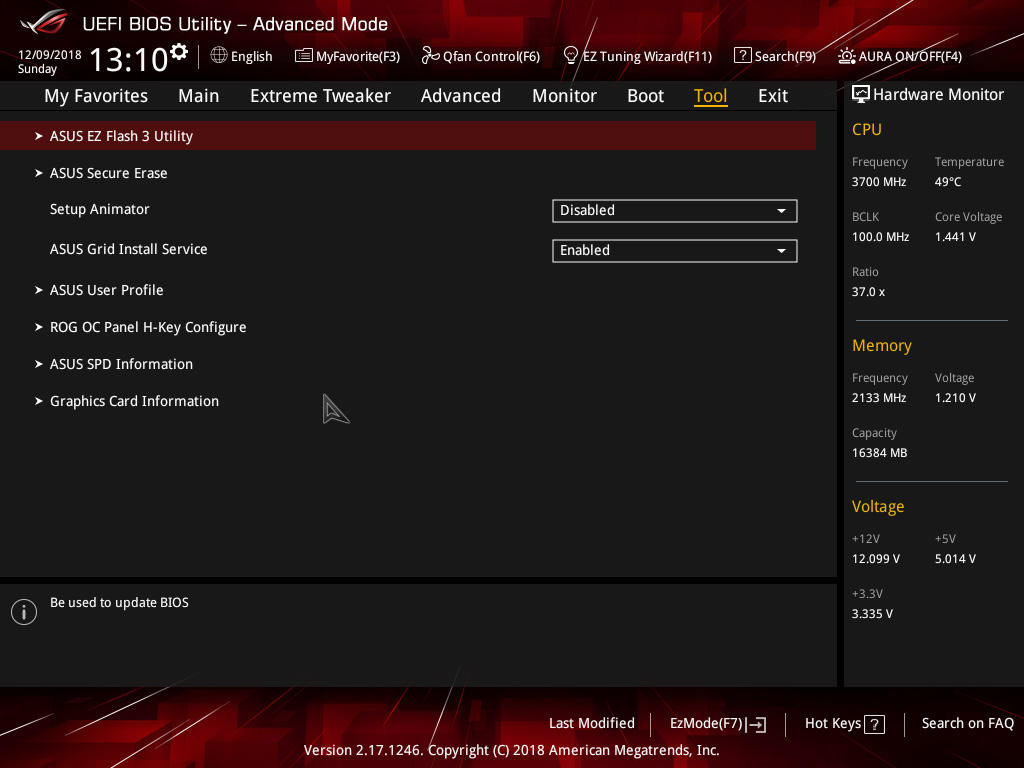Open MyFavorite(F3) list icon
Viewport: 1024px width, 768px height.
304,56
